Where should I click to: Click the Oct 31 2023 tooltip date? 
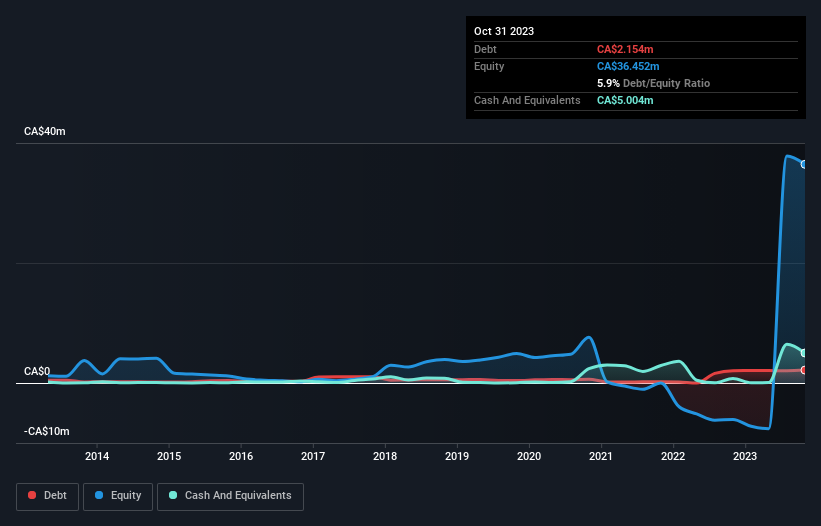click(x=504, y=31)
